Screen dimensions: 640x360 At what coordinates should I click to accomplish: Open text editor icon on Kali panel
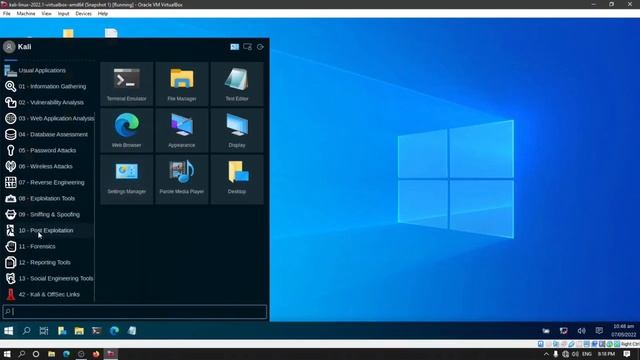pos(132,331)
